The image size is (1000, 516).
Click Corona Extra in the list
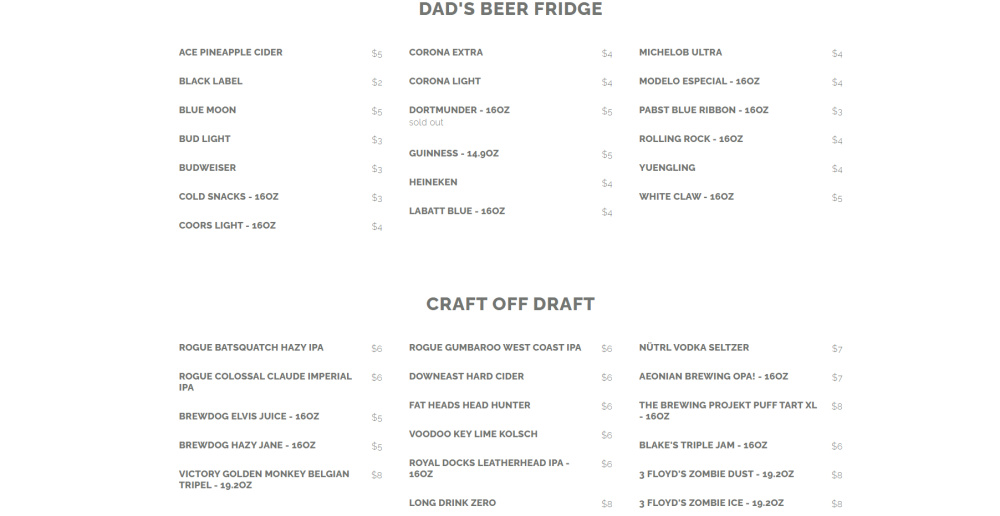point(446,53)
